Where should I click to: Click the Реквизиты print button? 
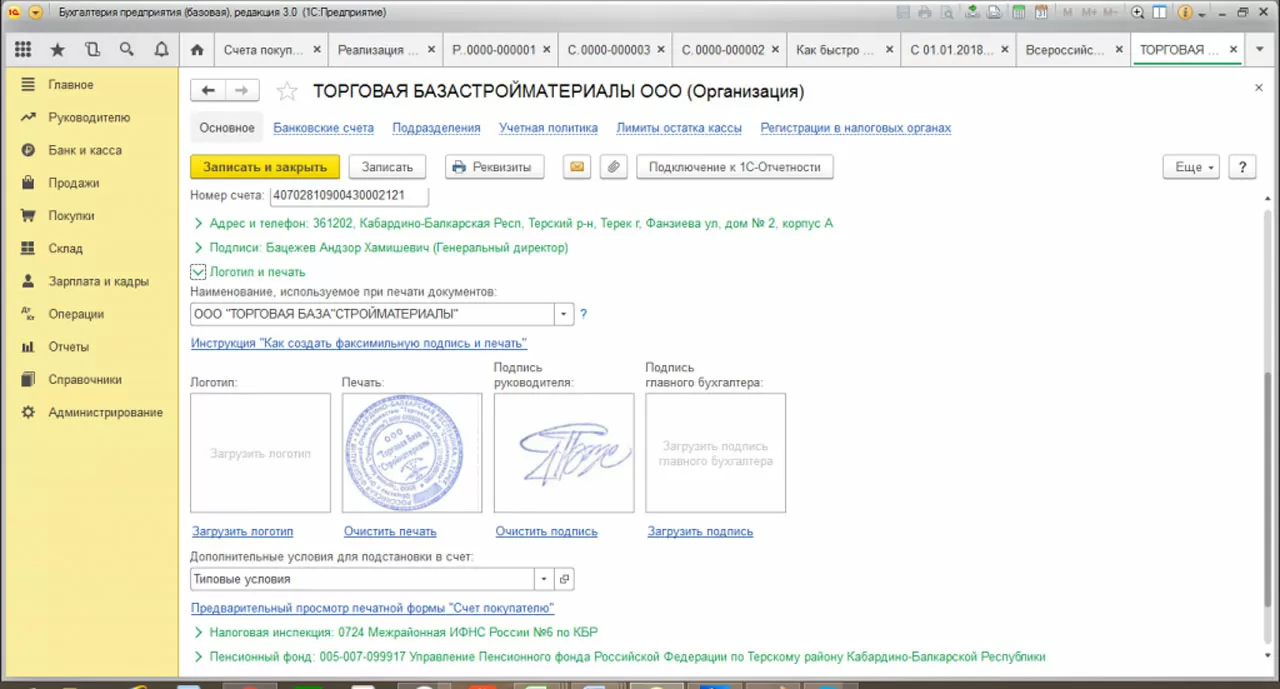tap(494, 167)
